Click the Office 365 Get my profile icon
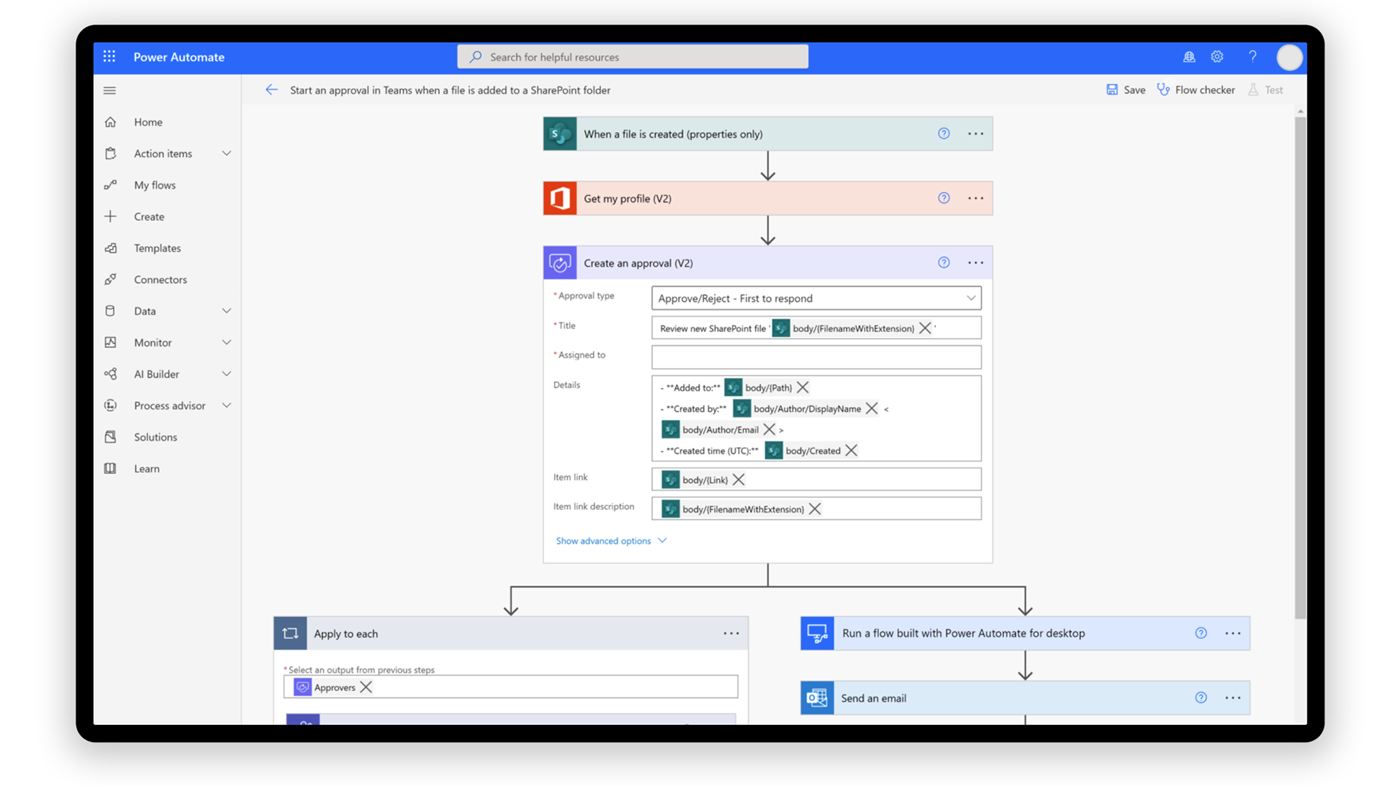The height and width of the screenshot is (787, 1400). (560, 198)
